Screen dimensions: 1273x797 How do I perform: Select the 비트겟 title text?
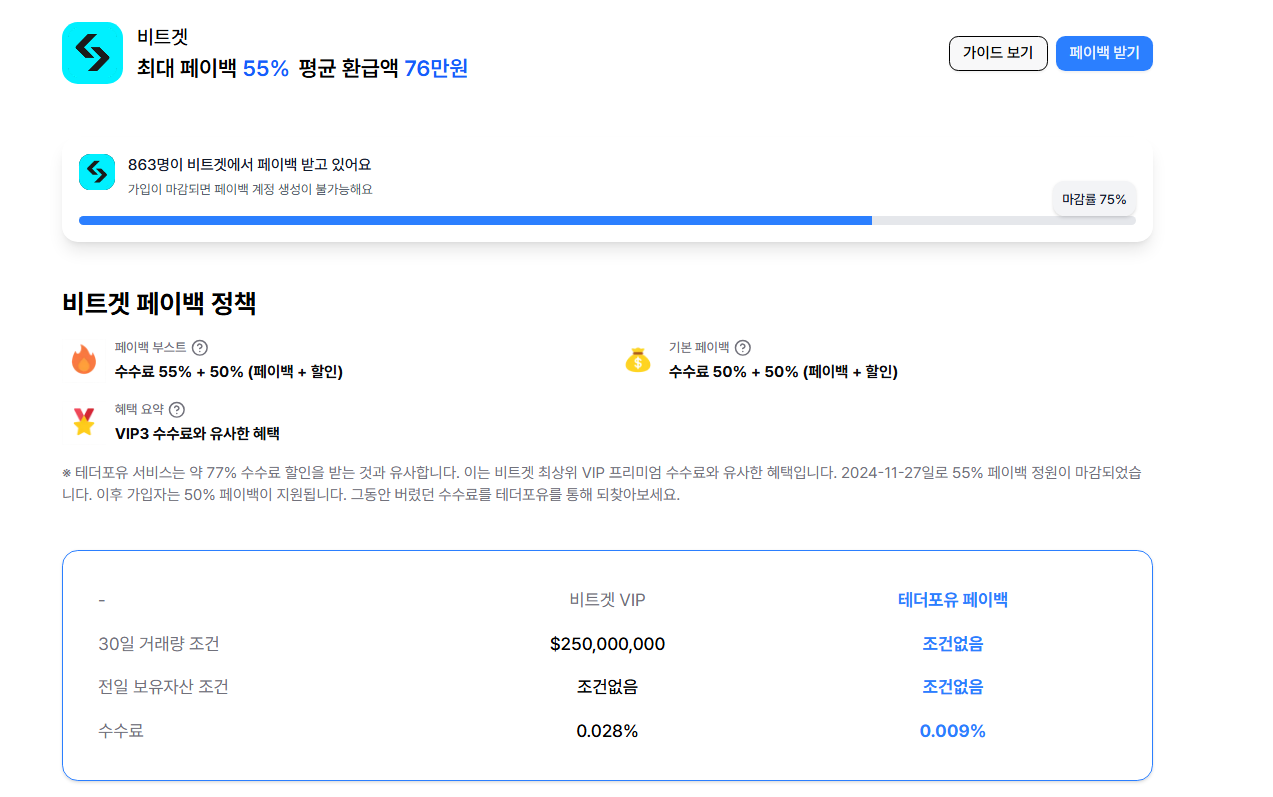162,38
